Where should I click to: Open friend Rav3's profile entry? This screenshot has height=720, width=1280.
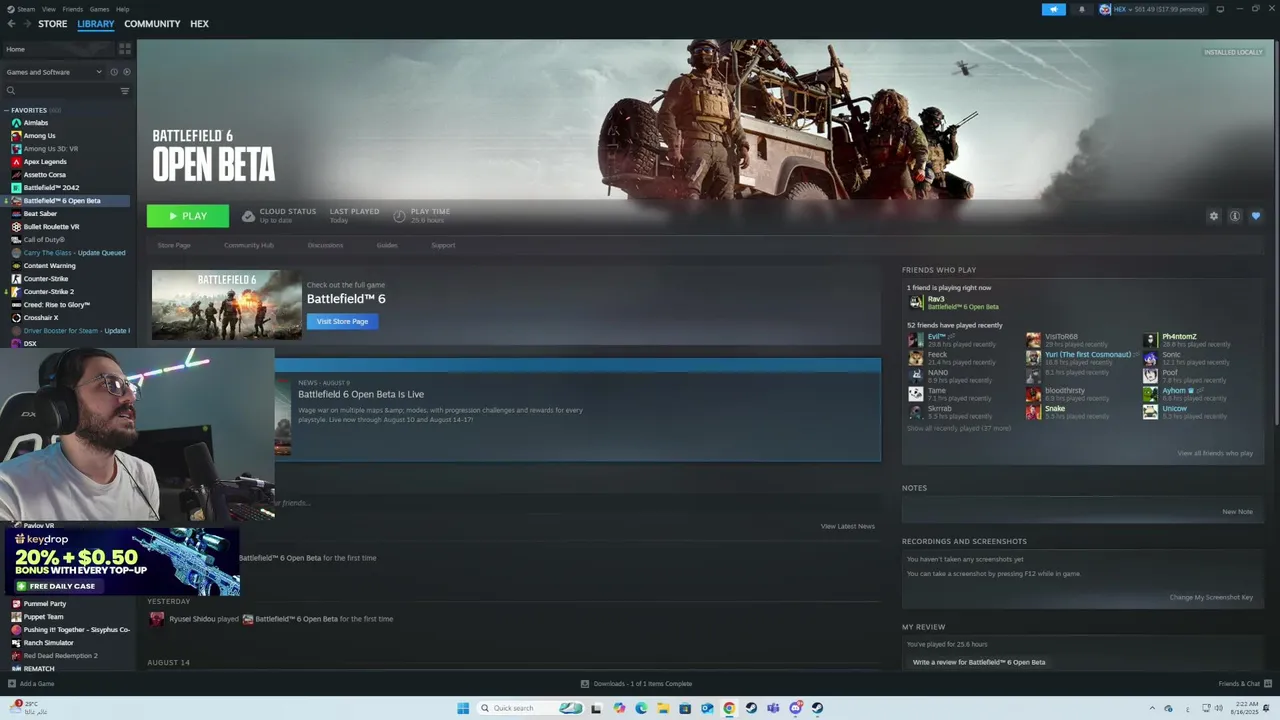(953, 302)
